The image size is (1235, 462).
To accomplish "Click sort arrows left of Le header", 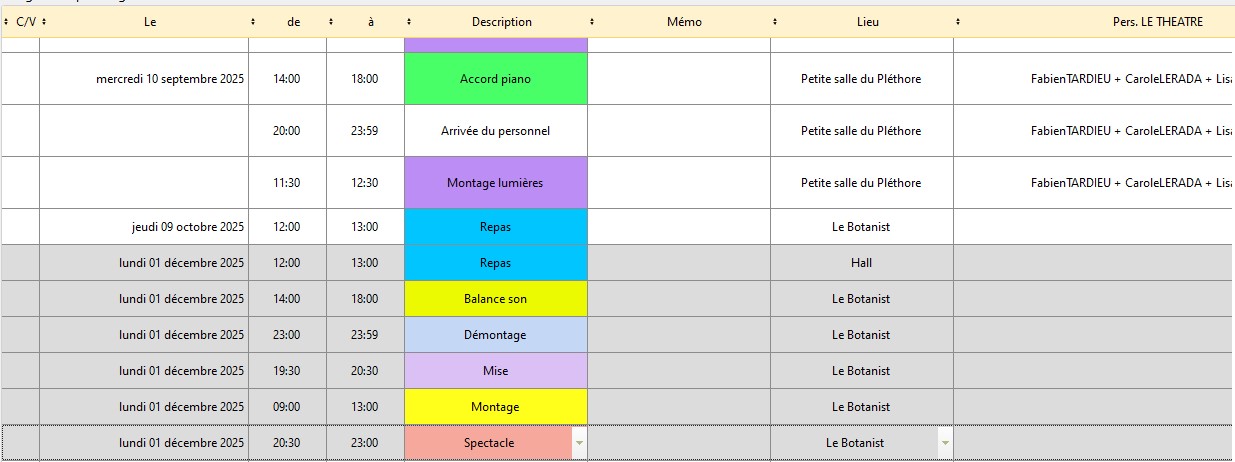I will click(x=44, y=22).
